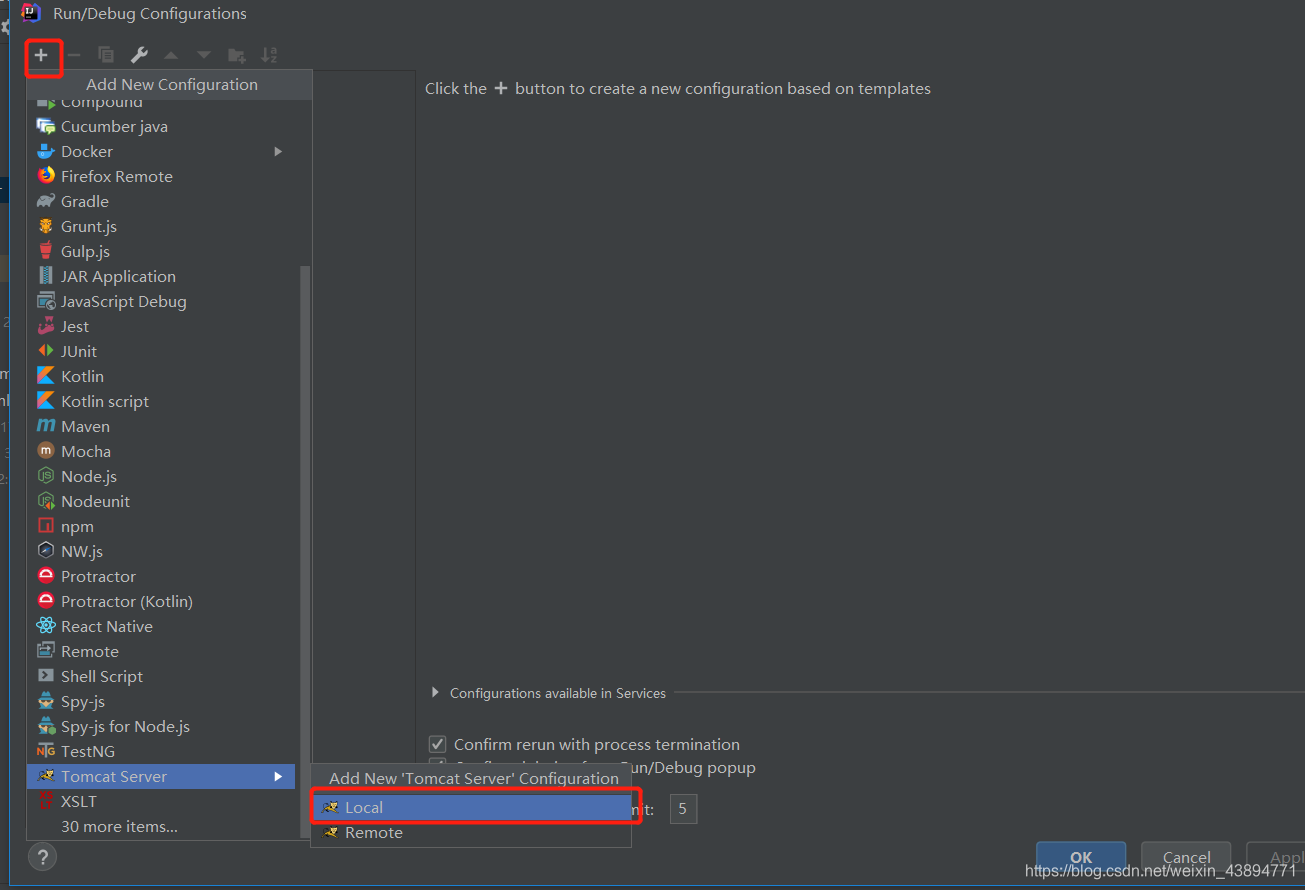
Task: Click the Copy Configuration toolbar icon
Action: click(106, 55)
